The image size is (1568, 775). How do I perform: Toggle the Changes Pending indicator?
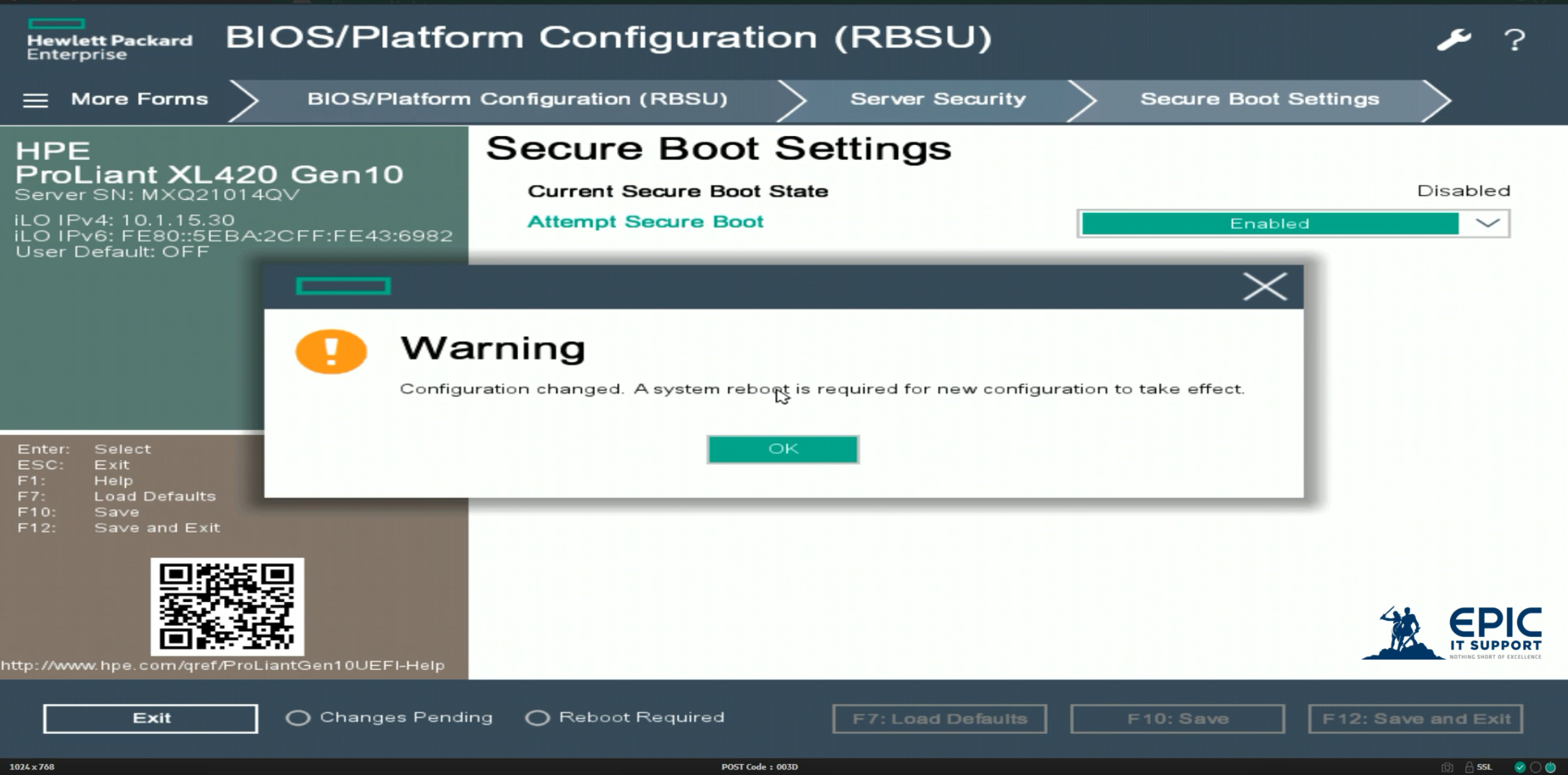[x=298, y=718]
